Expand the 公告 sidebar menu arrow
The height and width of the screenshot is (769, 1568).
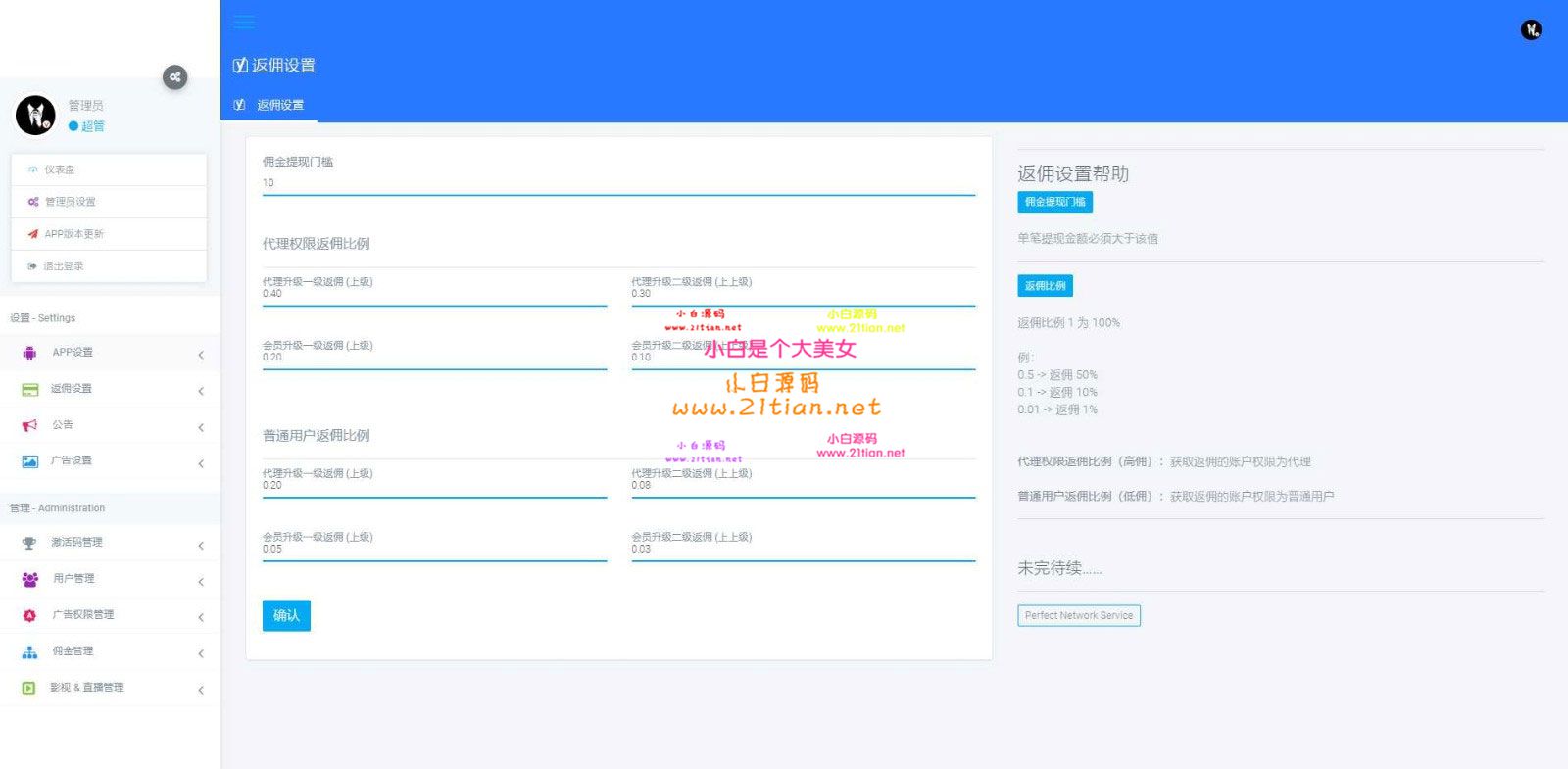[200, 427]
